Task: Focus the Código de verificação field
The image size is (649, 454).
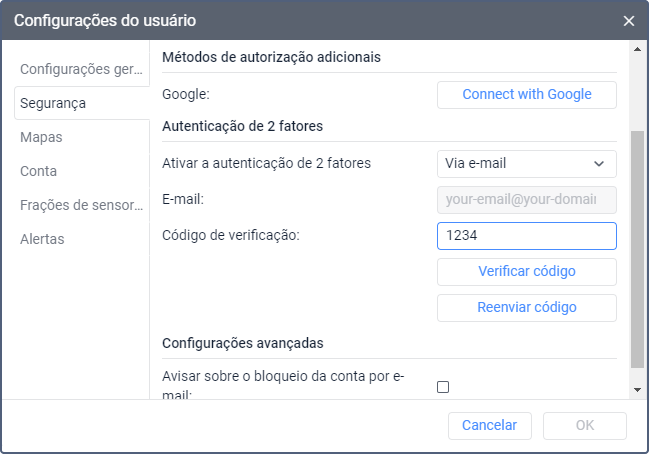Action: [526, 235]
